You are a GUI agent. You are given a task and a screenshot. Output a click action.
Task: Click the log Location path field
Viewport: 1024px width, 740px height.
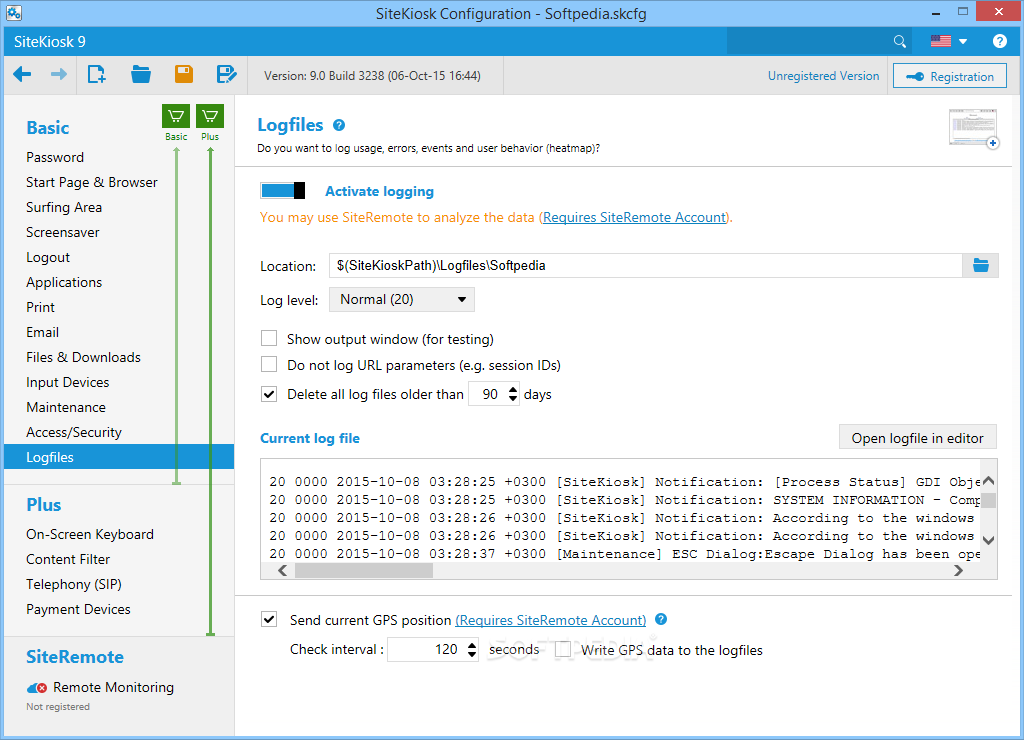[645, 265]
